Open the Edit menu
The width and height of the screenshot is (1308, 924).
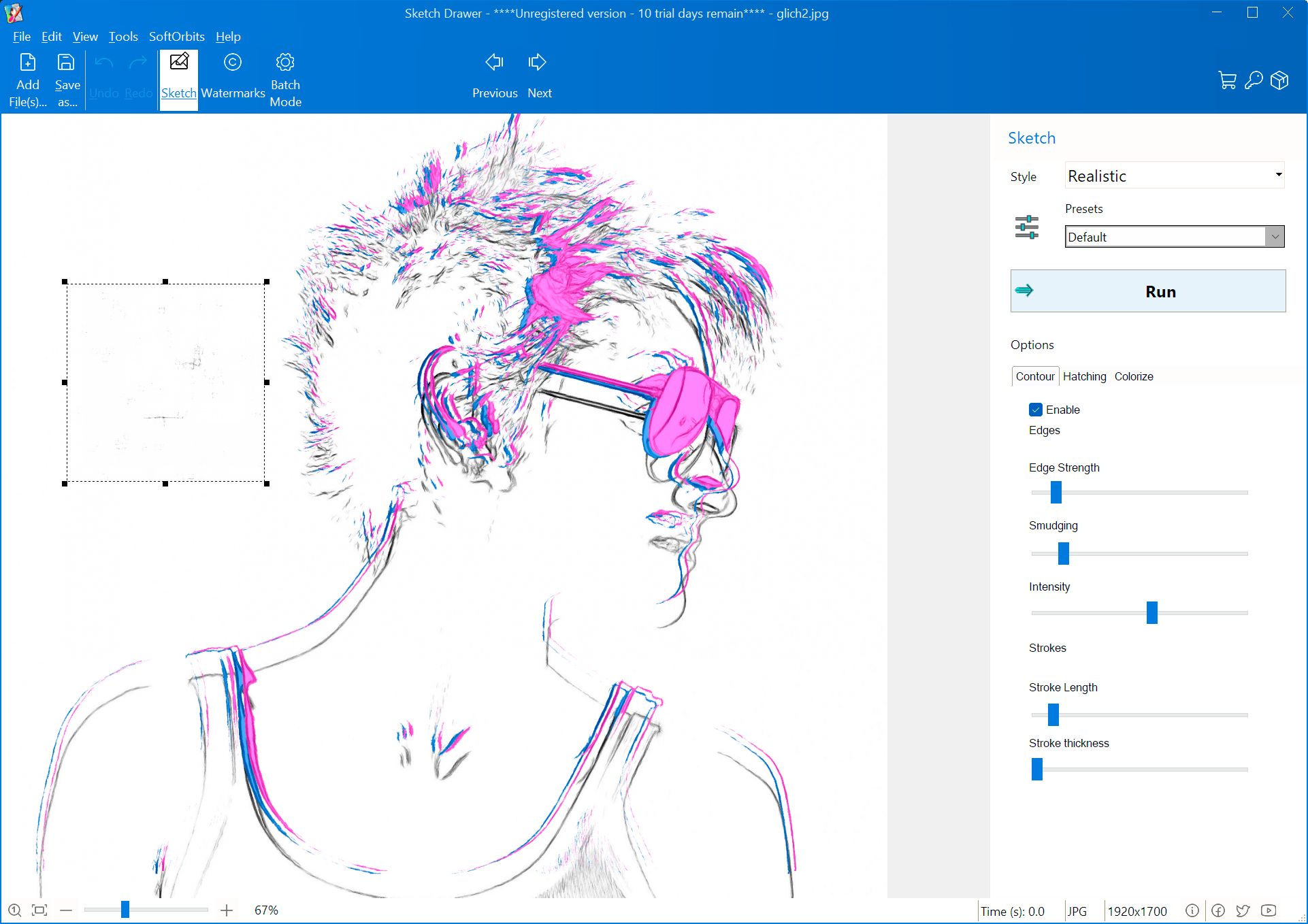click(52, 37)
